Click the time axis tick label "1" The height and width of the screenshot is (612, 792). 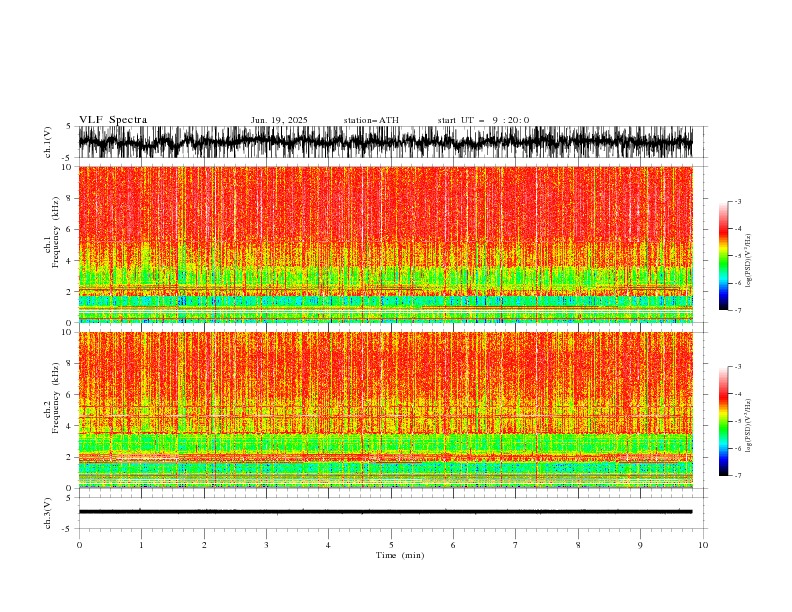141,545
